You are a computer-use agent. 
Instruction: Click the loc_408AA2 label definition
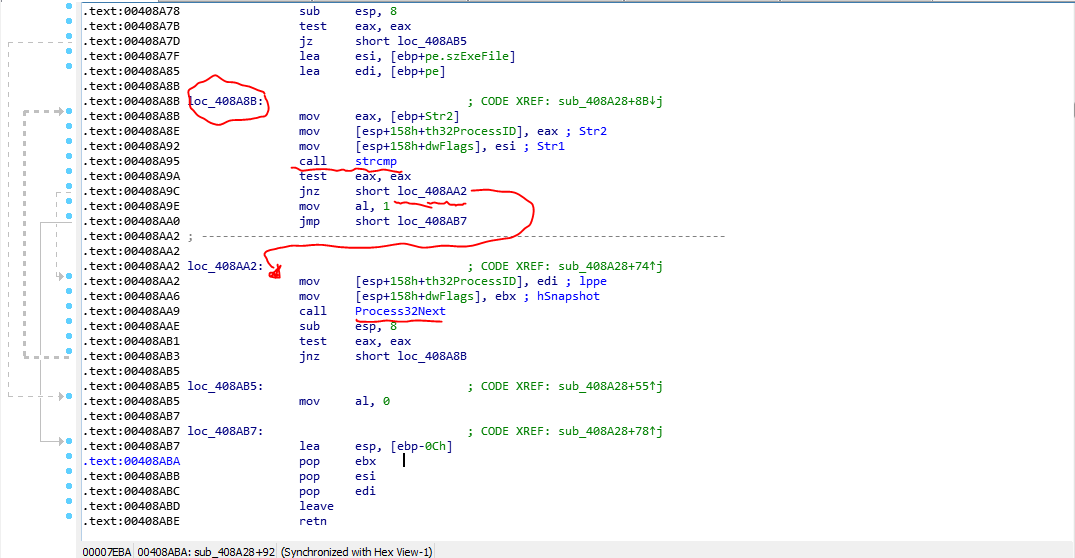(226, 266)
